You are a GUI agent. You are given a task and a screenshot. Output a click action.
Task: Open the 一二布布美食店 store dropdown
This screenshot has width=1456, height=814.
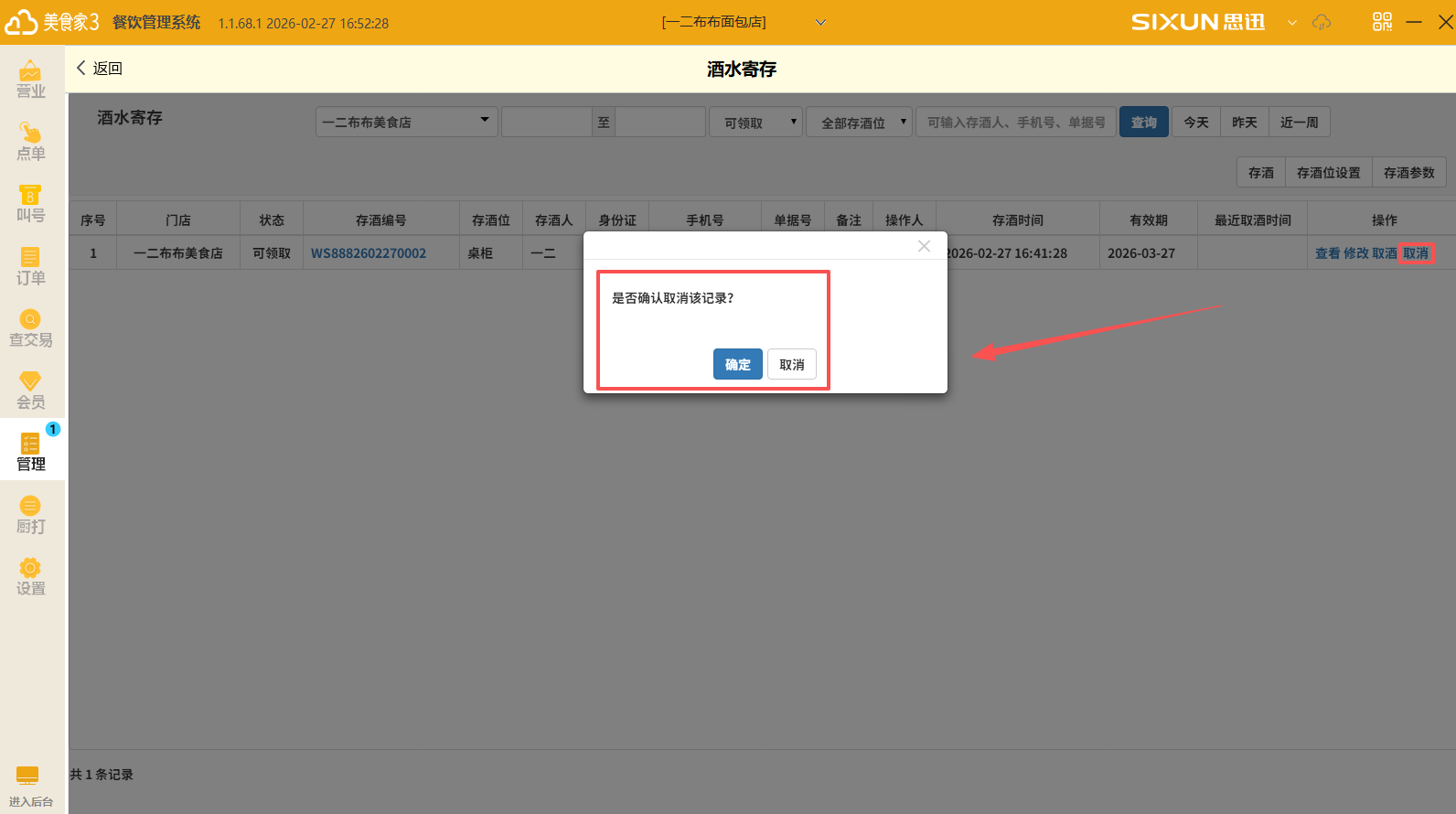click(x=406, y=122)
